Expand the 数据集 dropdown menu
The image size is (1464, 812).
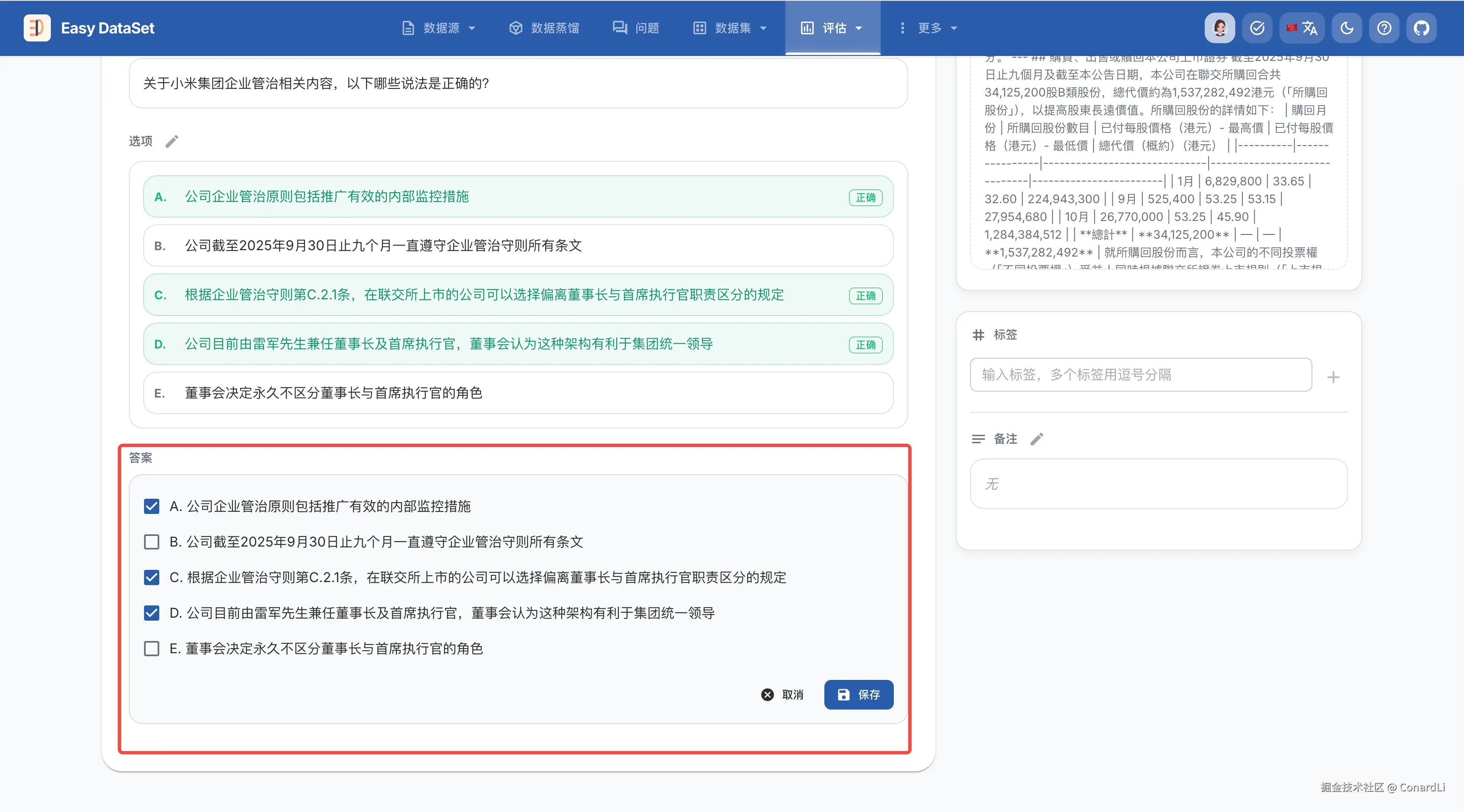pos(731,28)
